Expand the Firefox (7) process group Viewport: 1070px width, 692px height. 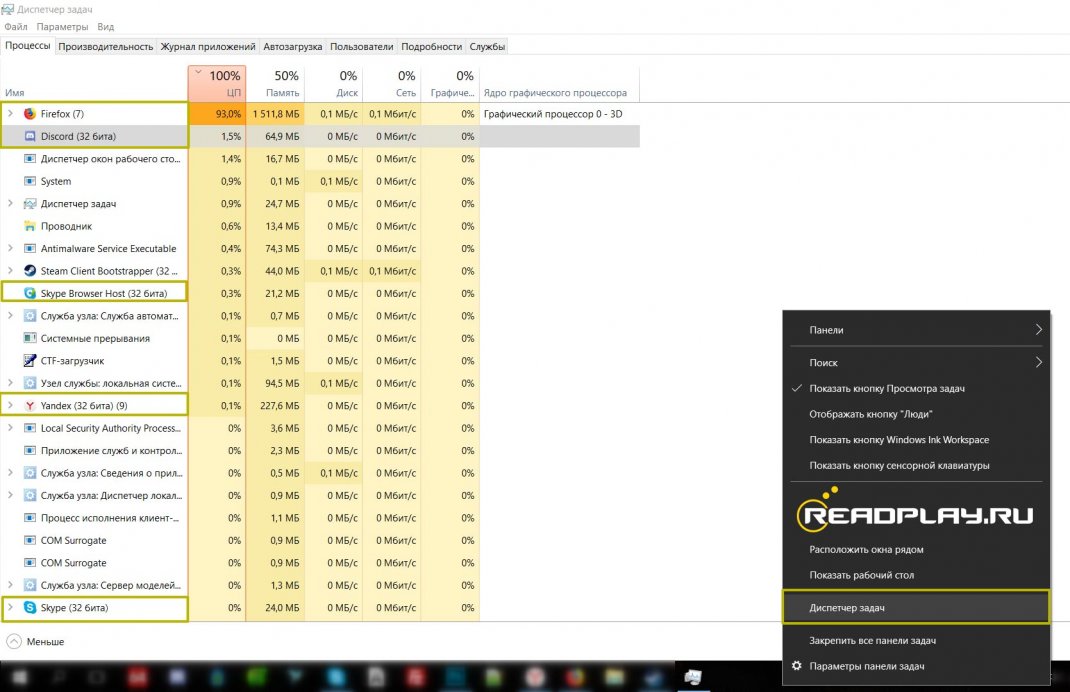click(10, 113)
